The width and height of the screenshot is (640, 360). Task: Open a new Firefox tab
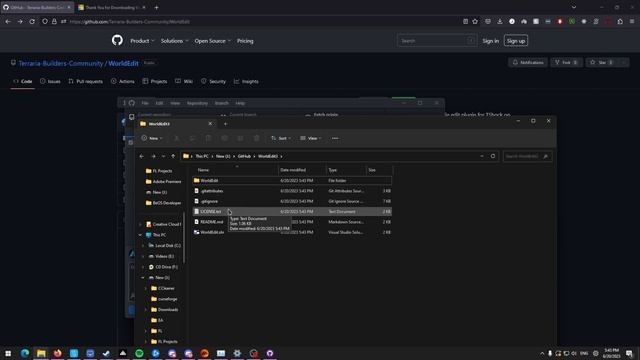tap(156, 7)
